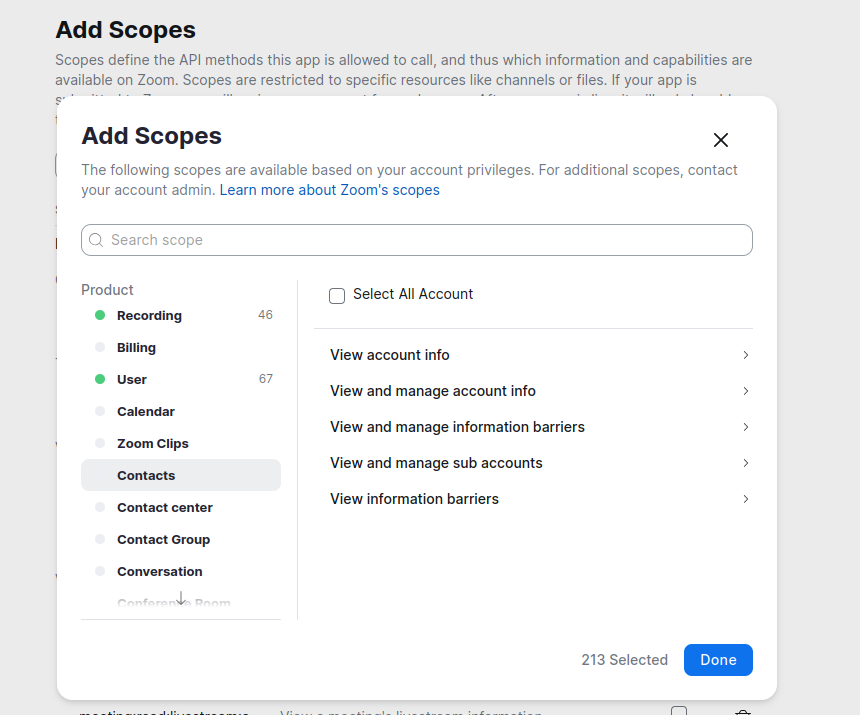Click the search magnifier icon
This screenshot has height=715, width=860.
pos(96,240)
